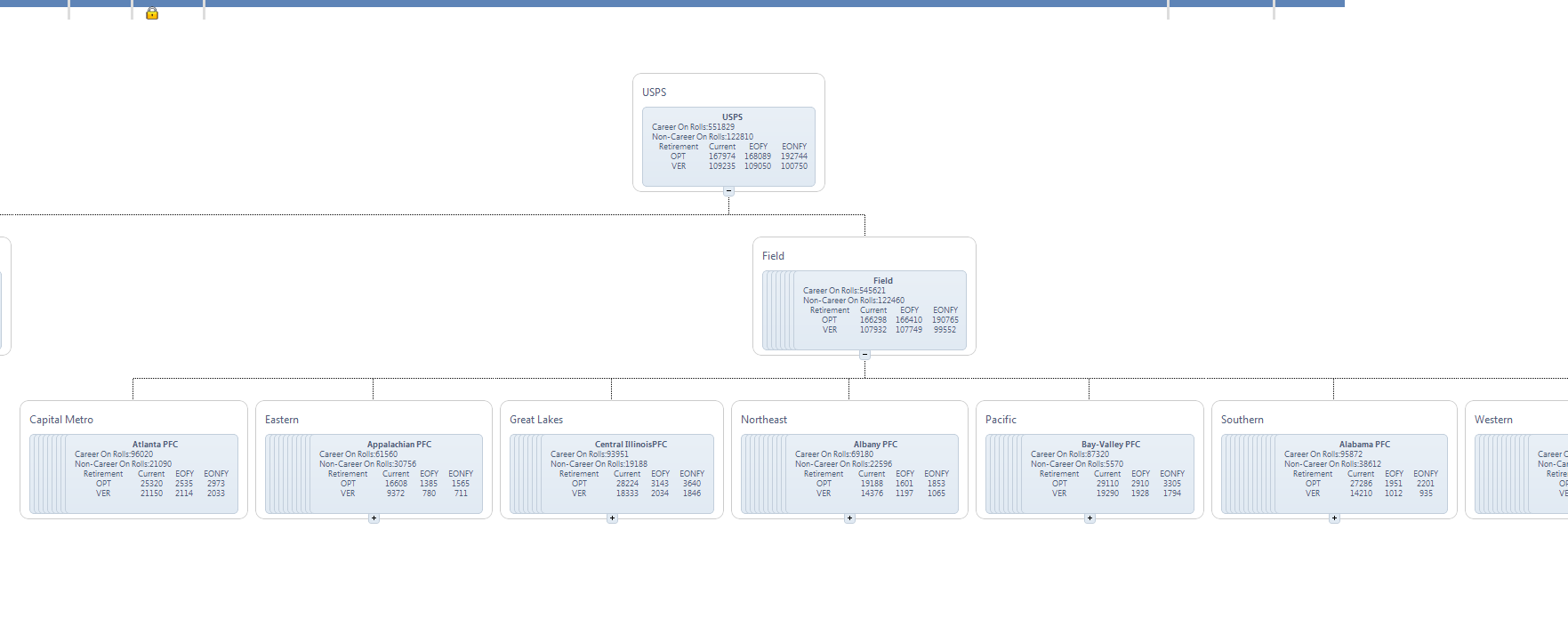Click Albany PFC 'Non-Career On Rolls:22596'
Viewport: 1568px width, 626px height.
843,464
